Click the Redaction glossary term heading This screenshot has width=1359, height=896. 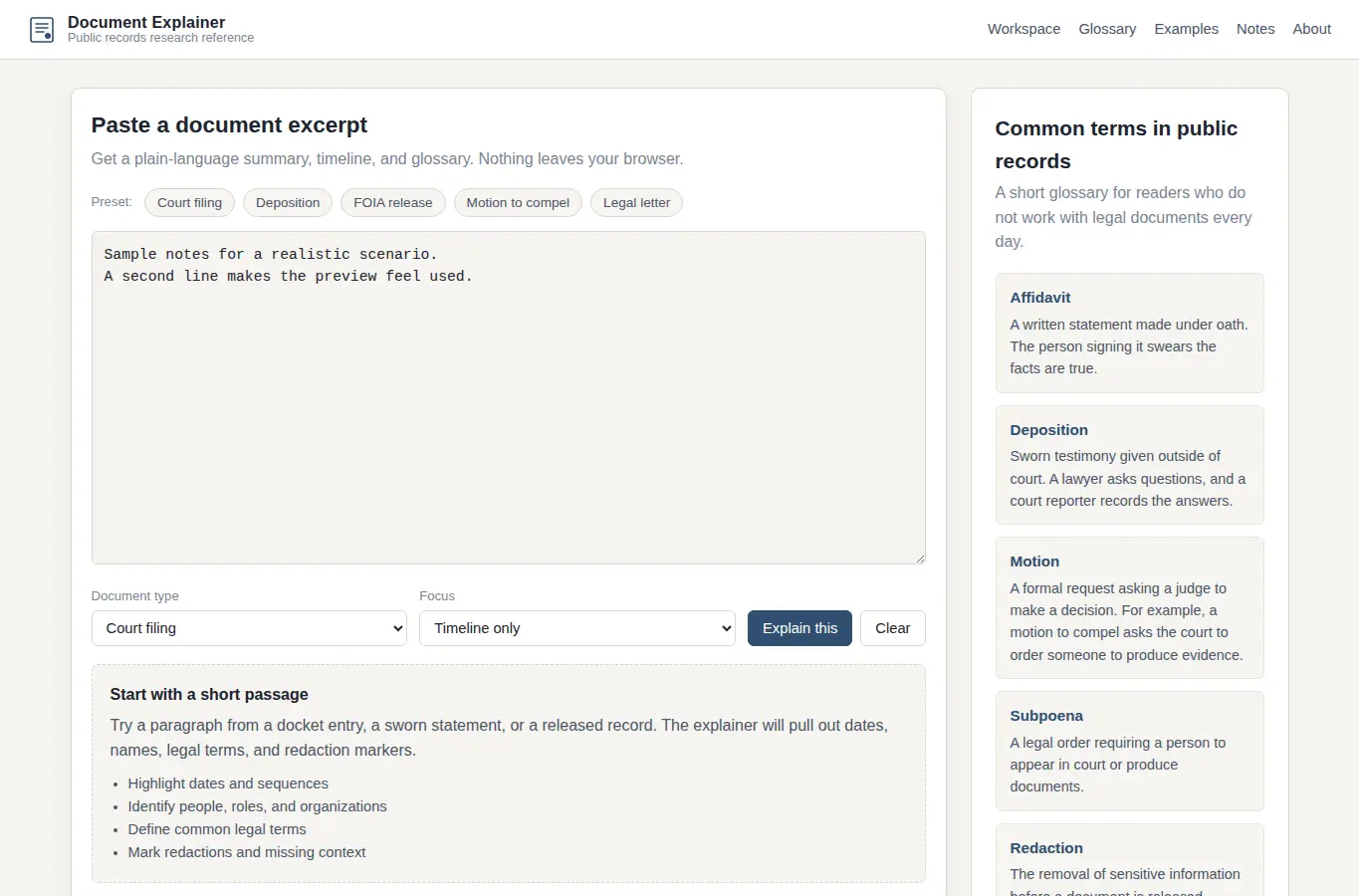(1046, 848)
